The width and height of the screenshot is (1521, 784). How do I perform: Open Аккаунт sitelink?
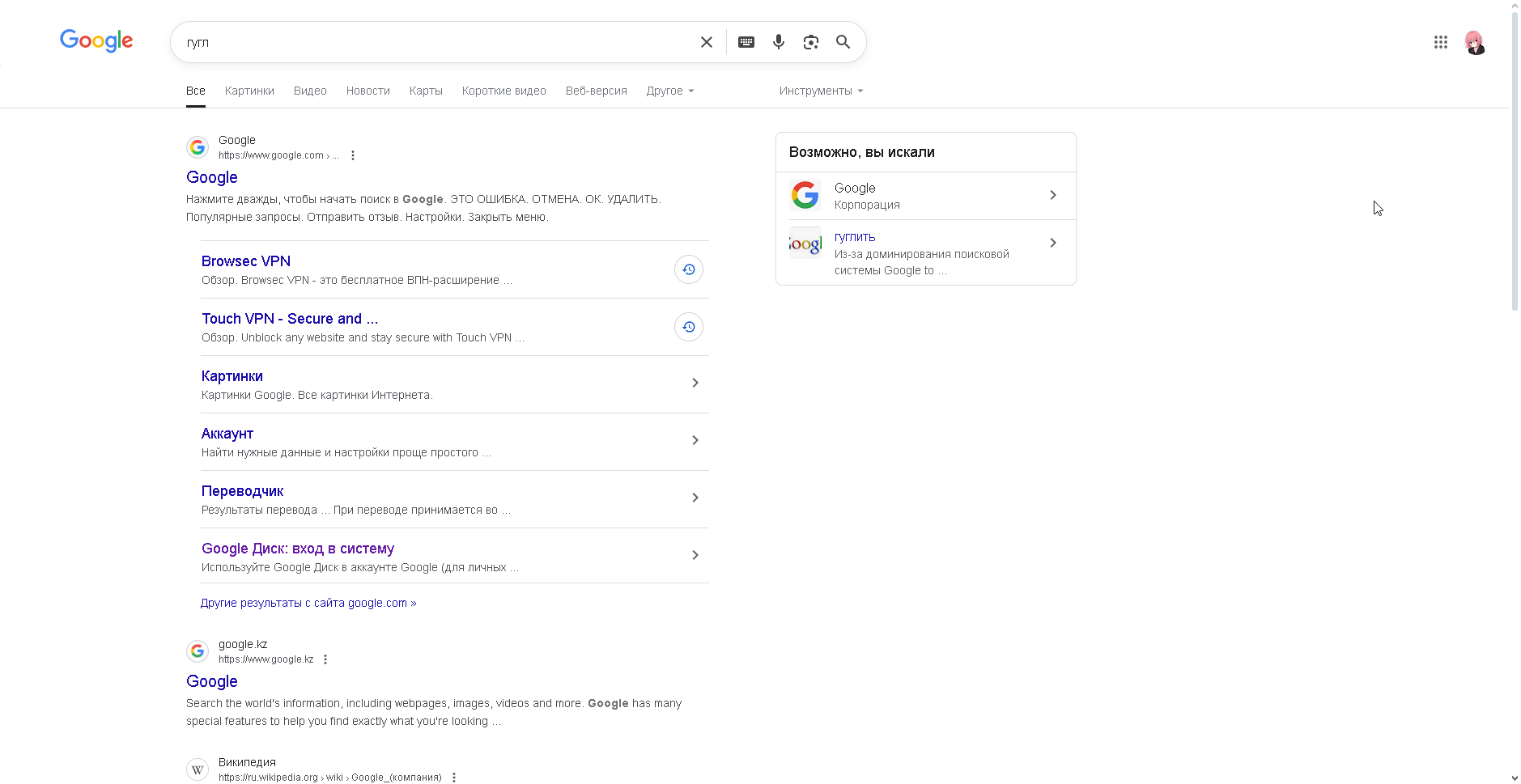[x=227, y=434]
